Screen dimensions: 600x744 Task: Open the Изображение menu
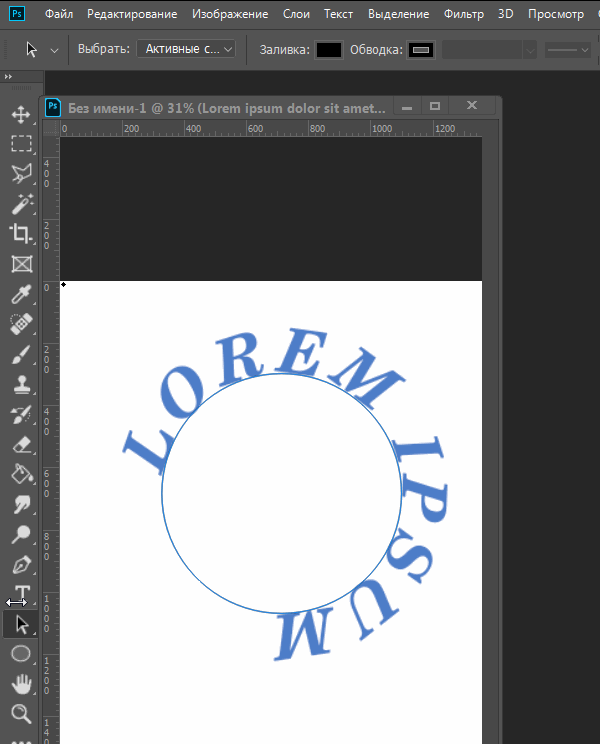[230, 14]
